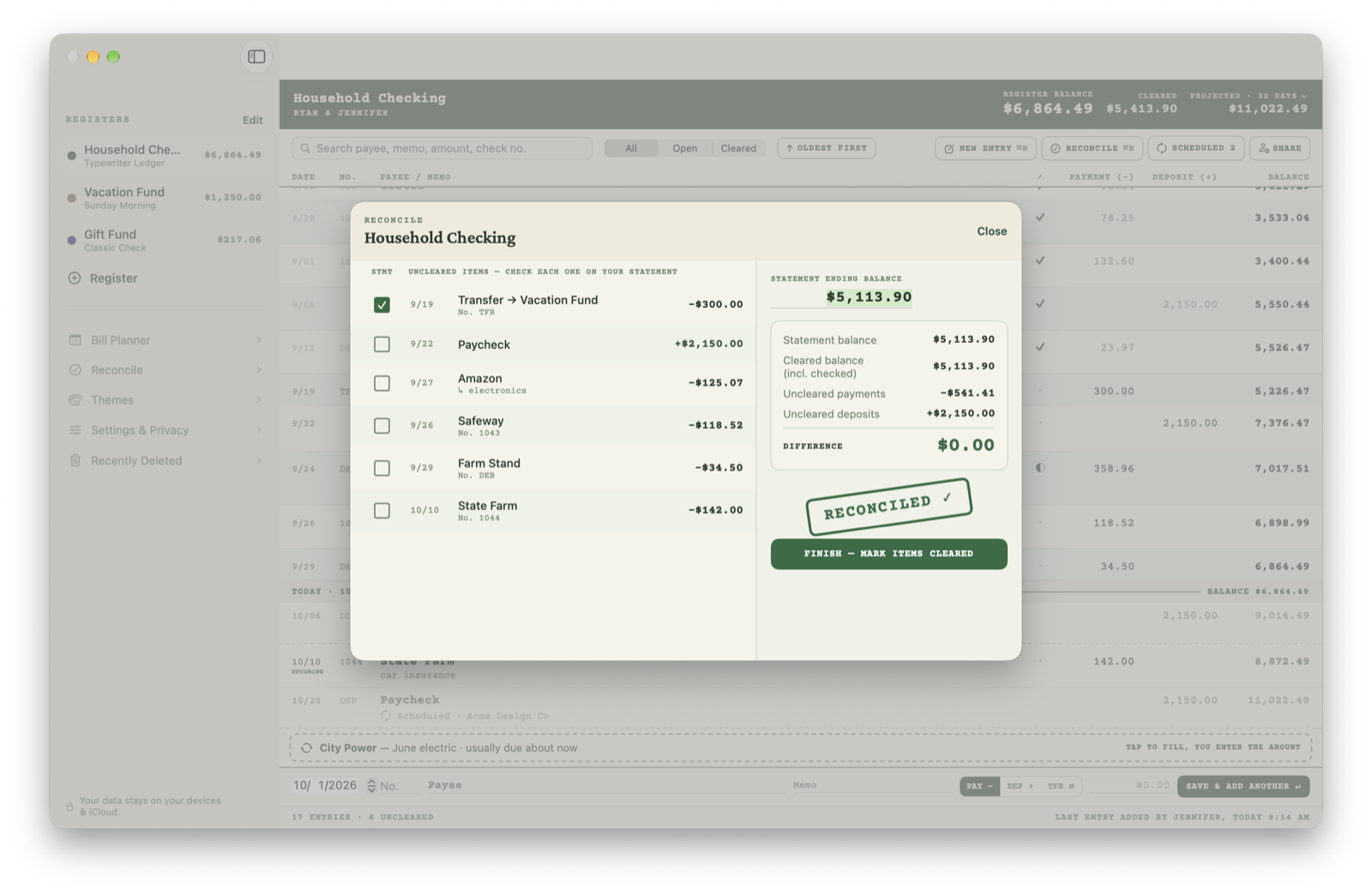
Task: Switch entry type to DEP +
Action: coord(1020,786)
